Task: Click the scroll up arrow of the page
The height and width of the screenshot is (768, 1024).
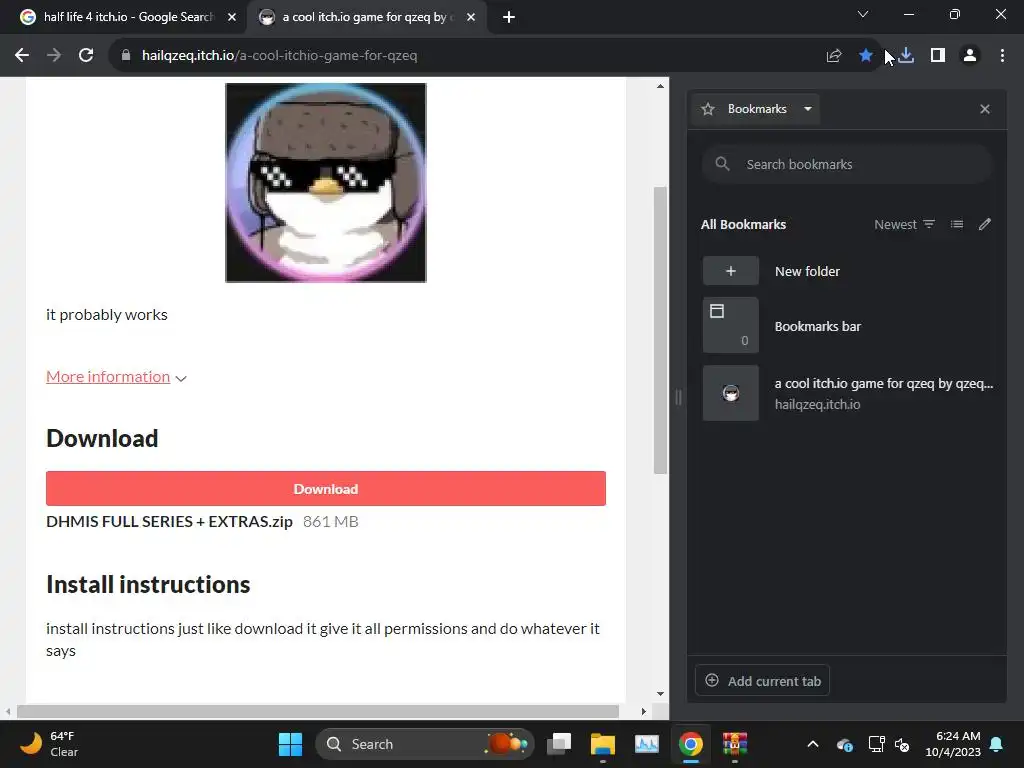Action: (x=660, y=86)
